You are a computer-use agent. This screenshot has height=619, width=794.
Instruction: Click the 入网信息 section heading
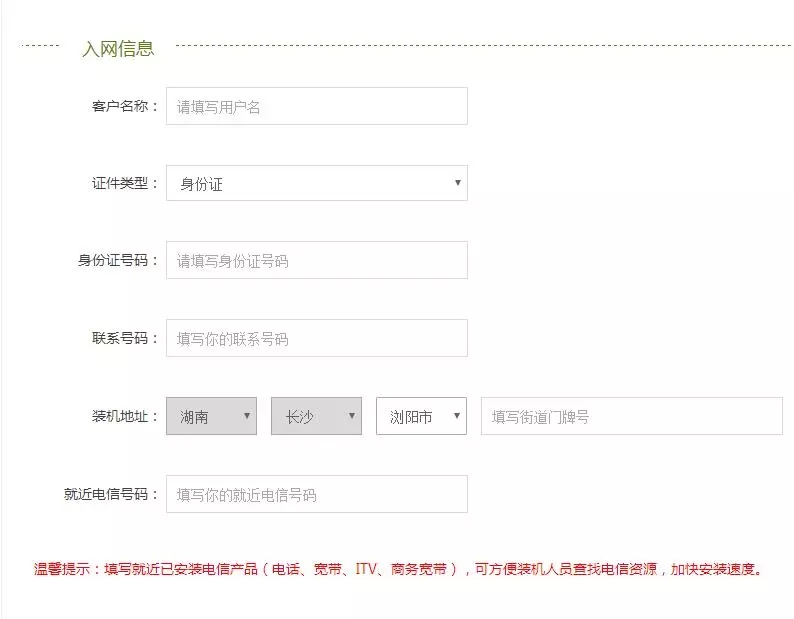tap(117, 49)
